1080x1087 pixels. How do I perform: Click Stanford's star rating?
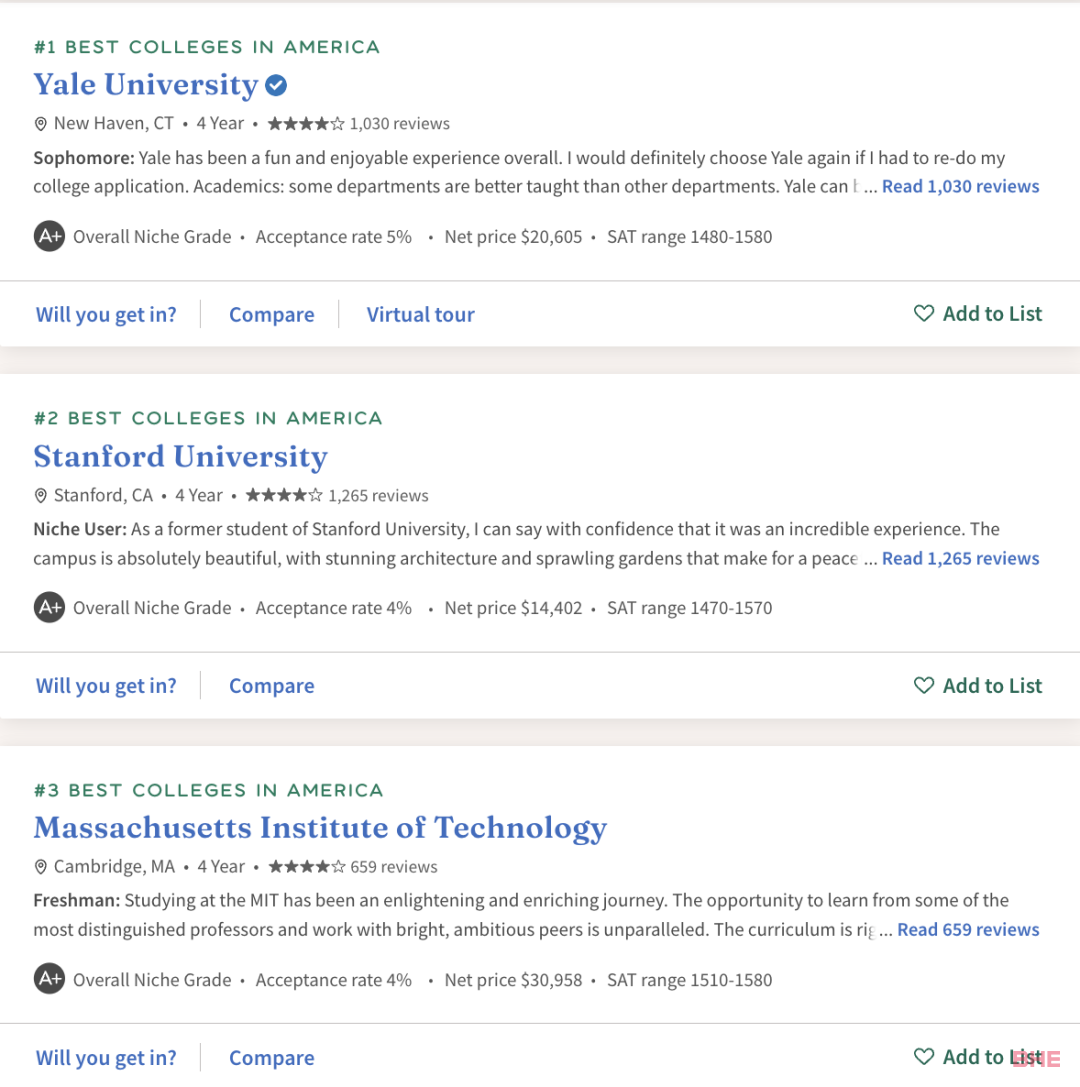coord(284,495)
